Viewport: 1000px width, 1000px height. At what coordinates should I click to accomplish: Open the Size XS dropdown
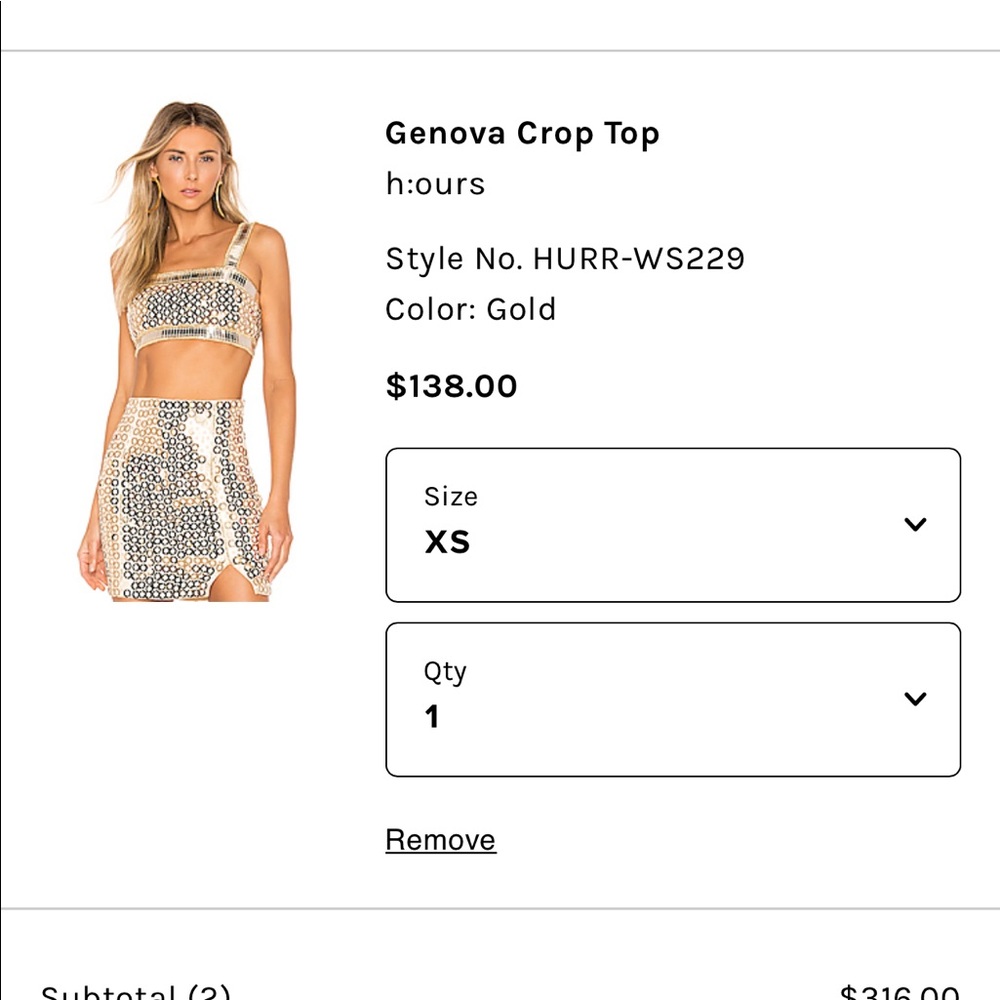tap(673, 525)
